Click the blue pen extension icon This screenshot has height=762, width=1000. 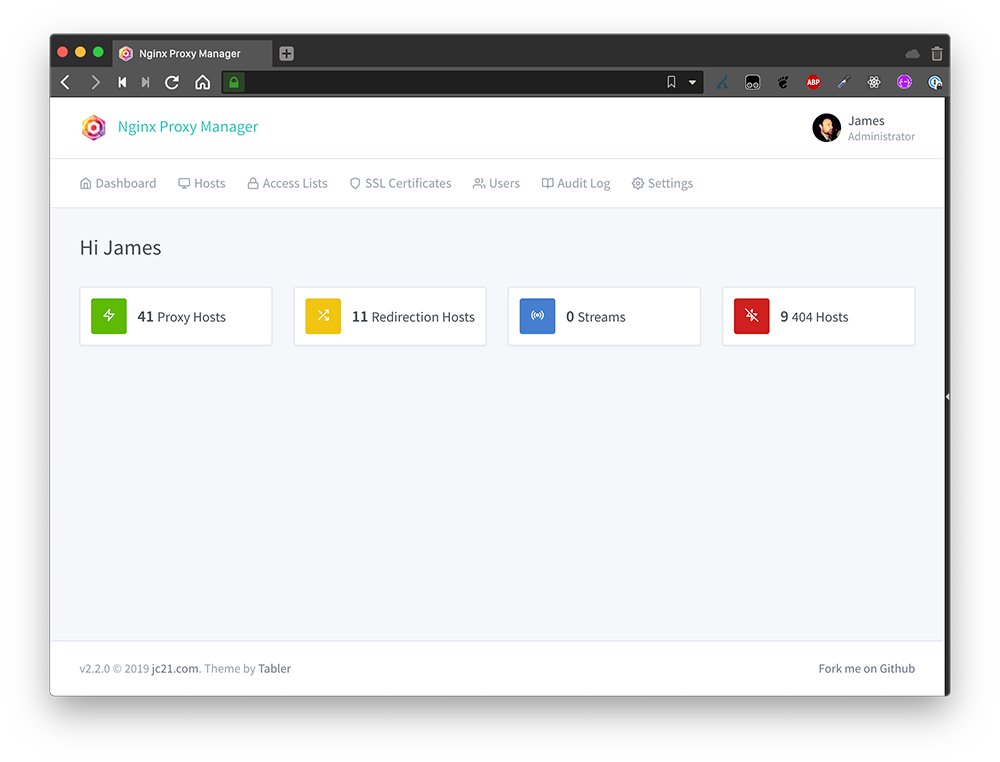[x=722, y=82]
